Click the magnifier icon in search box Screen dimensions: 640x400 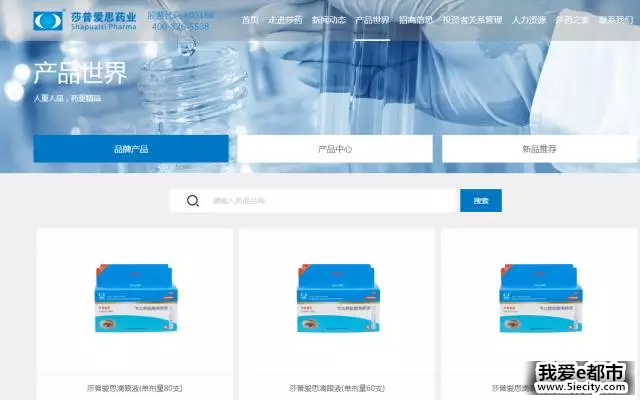[193, 200]
